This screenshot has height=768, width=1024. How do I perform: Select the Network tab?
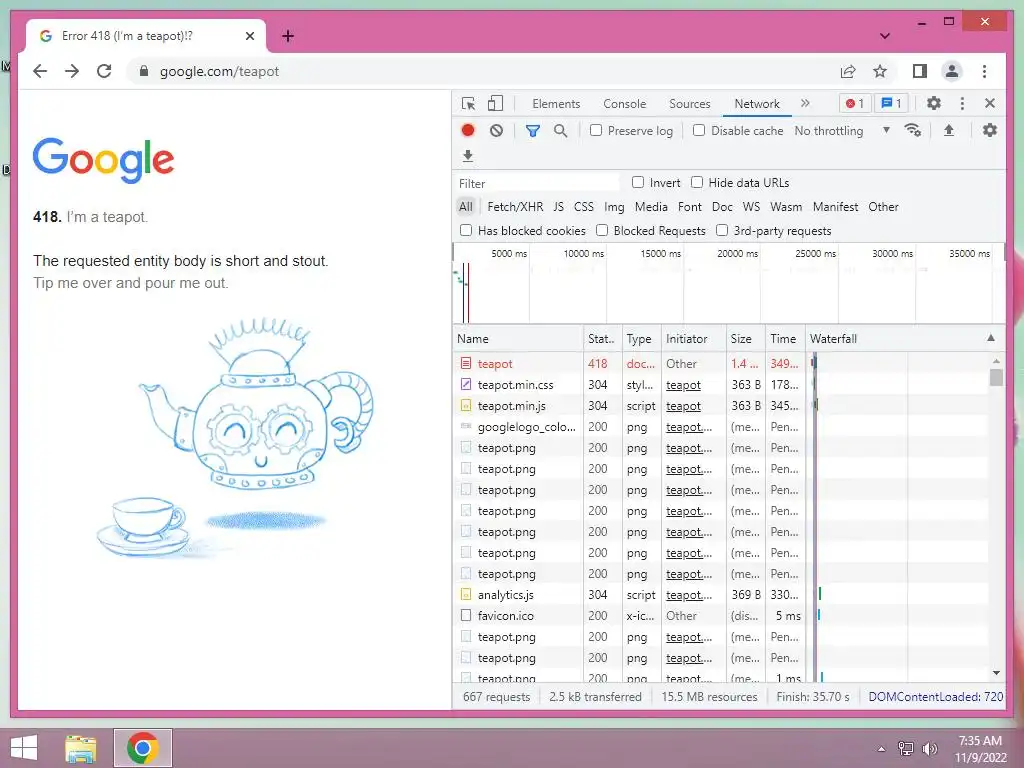coord(757,104)
